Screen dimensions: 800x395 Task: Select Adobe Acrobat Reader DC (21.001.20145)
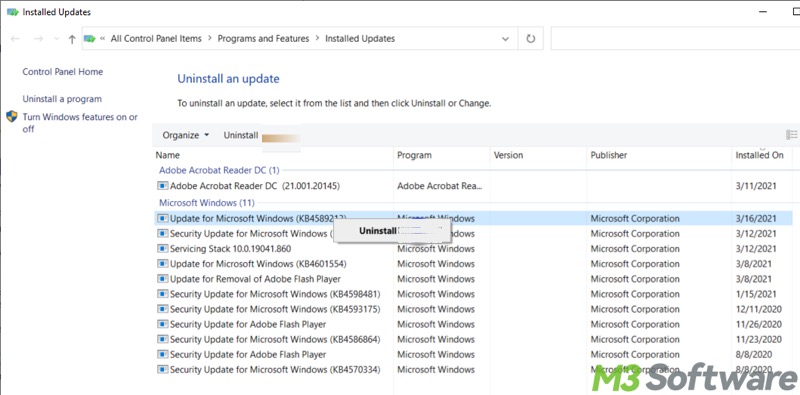[255, 186]
